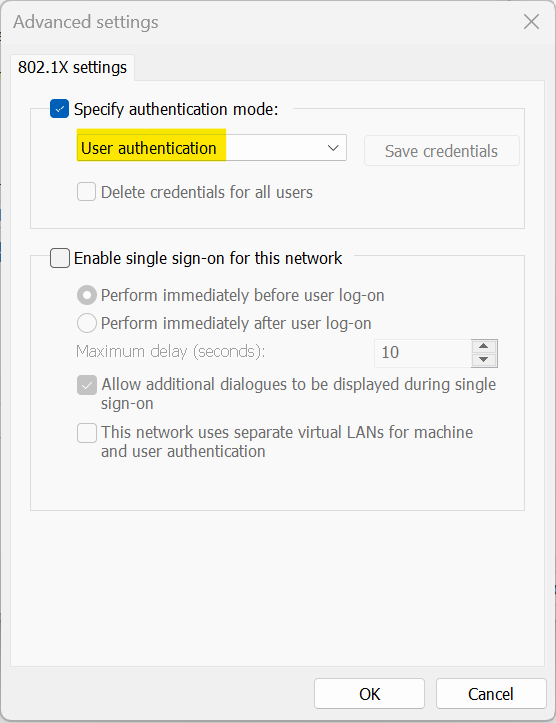The height and width of the screenshot is (723, 556).
Task: Toggle Allow additional dialogues during single sign-on
Action: (87, 385)
